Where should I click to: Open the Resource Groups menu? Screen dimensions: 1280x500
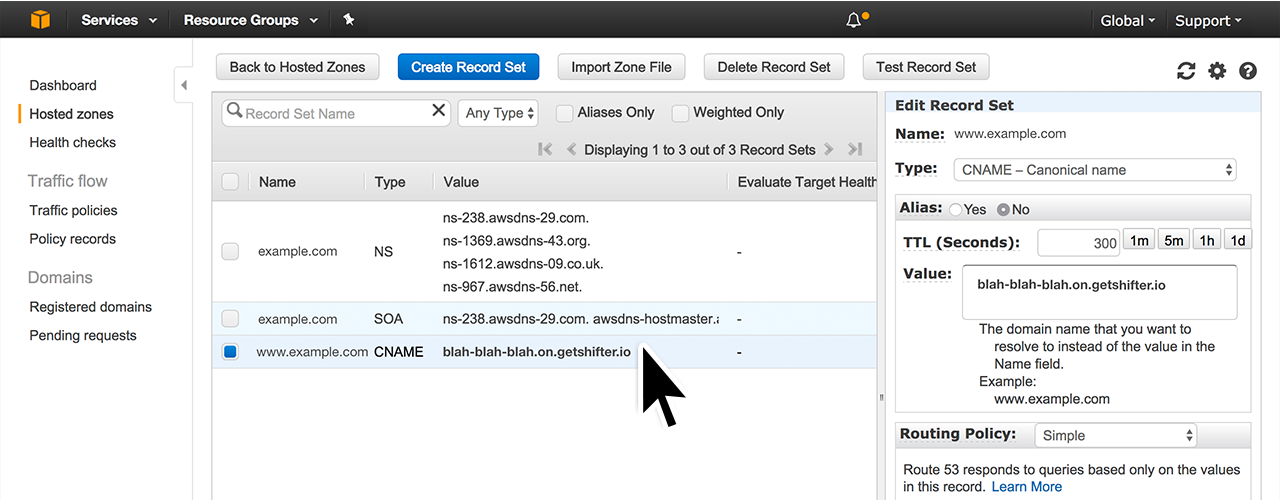(251, 20)
